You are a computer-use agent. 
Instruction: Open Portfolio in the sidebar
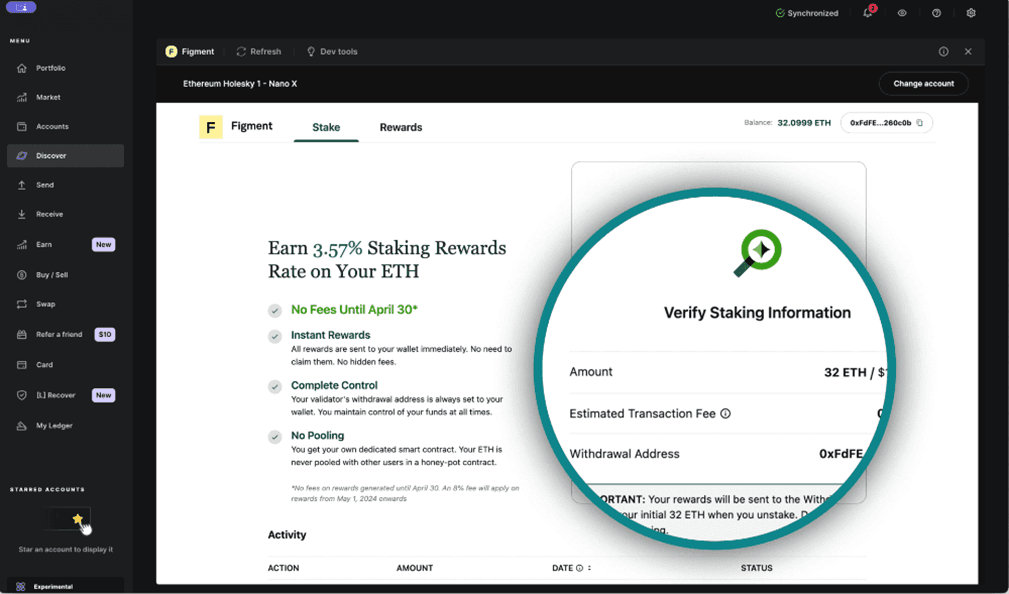[x=50, y=68]
